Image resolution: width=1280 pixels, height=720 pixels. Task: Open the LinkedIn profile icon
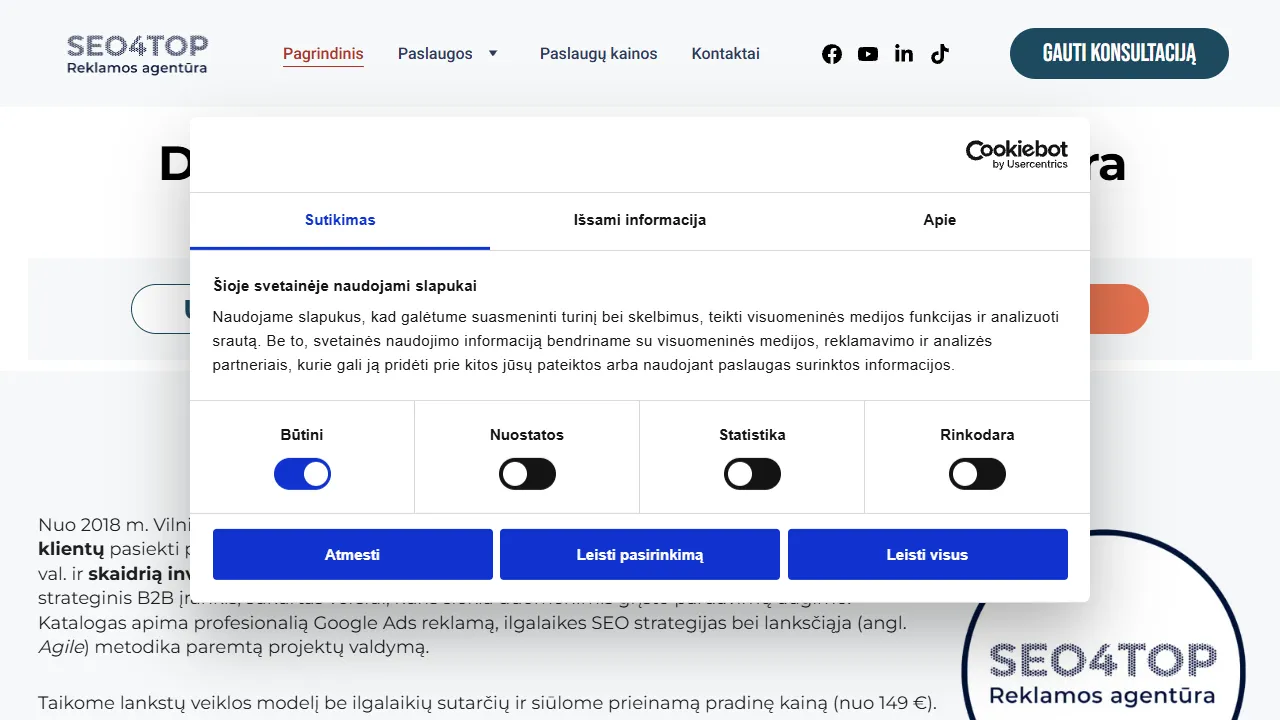(904, 54)
